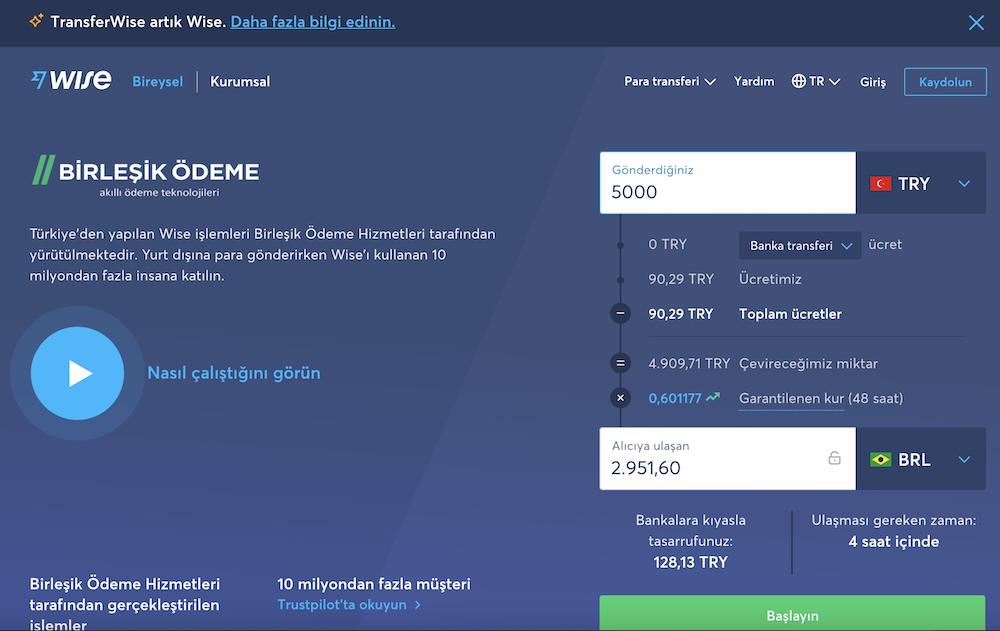Switch to the Bireysel tab
Viewport: 1000px width, 631px height.
point(158,82)
